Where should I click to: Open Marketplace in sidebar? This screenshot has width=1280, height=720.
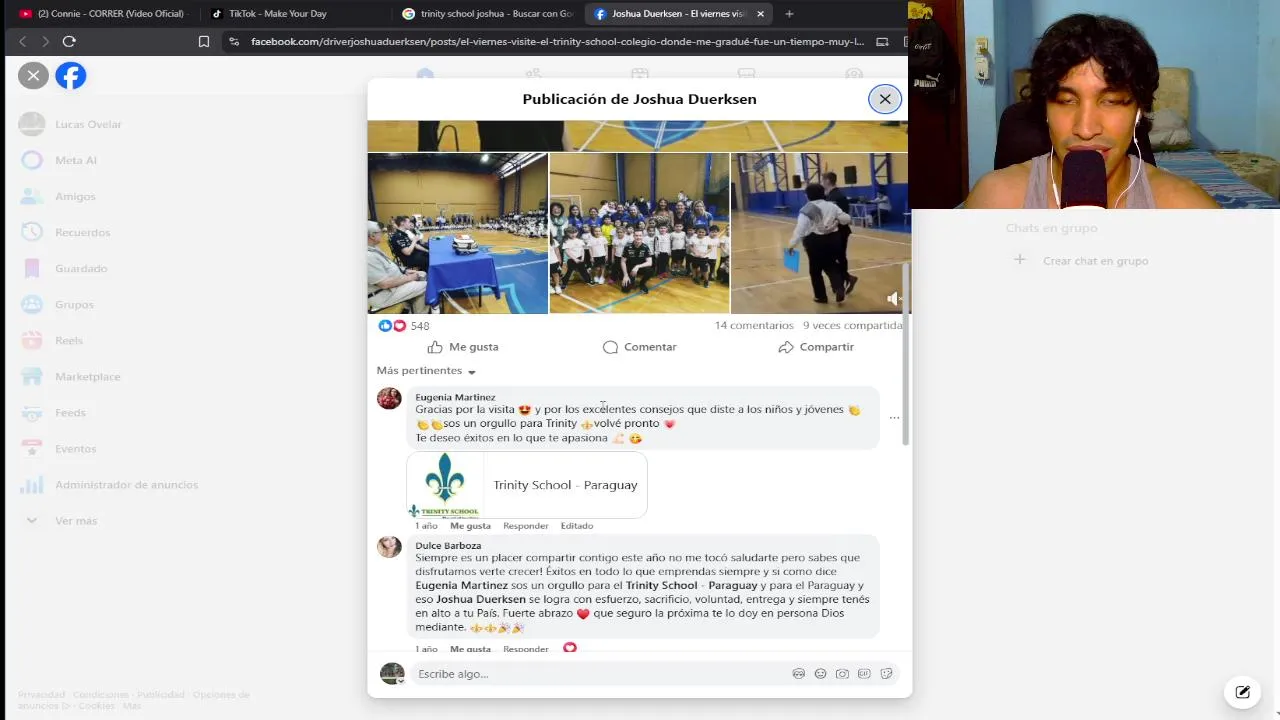click(87, 376)
